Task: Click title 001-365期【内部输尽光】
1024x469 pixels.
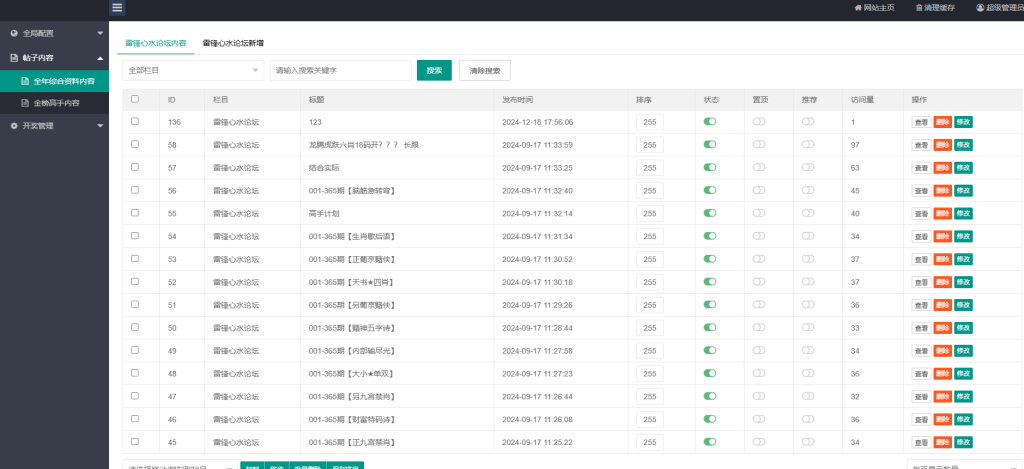Action: [352, 351]
